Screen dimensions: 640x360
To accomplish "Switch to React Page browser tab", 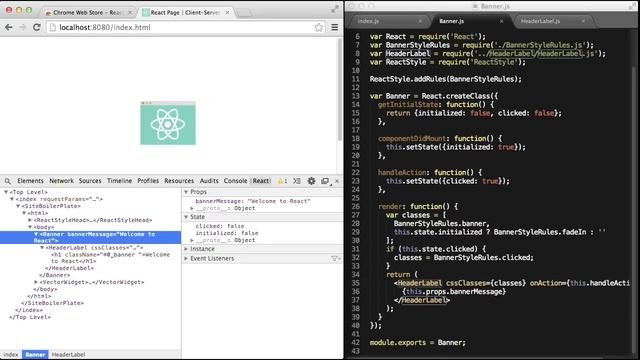I will pos(185,13).
